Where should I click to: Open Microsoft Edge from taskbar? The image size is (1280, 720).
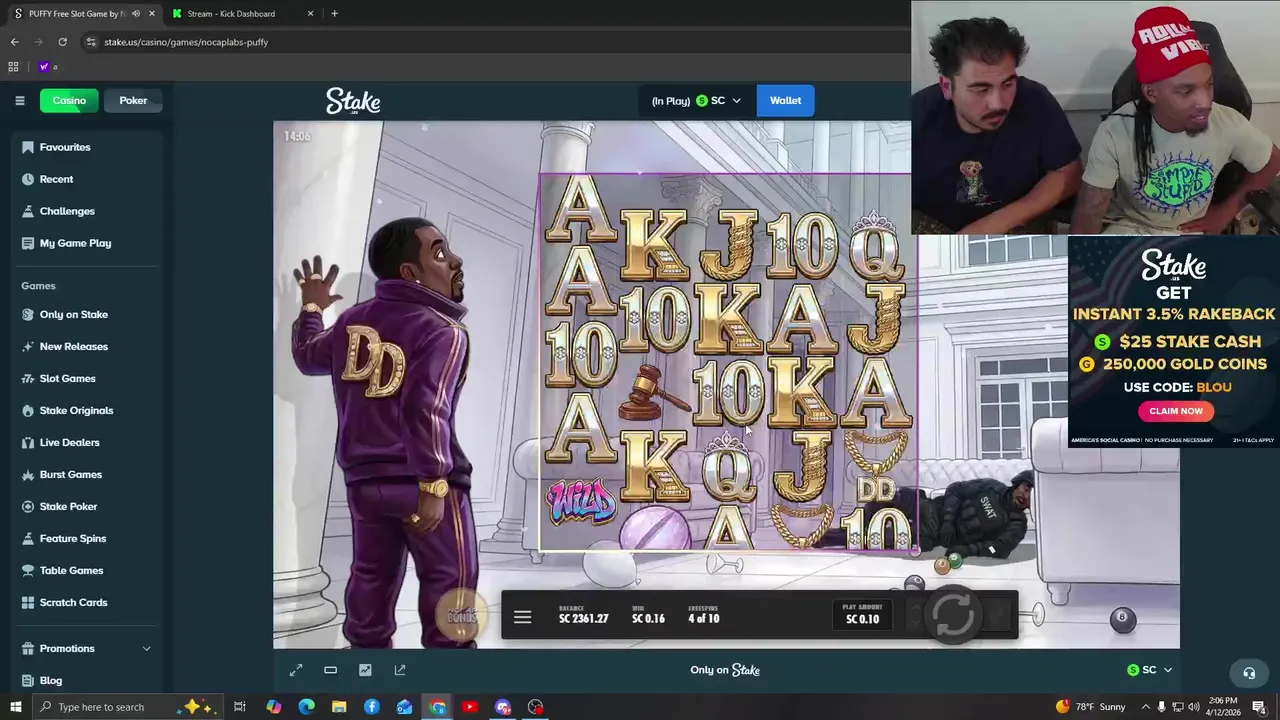point(306,707)
